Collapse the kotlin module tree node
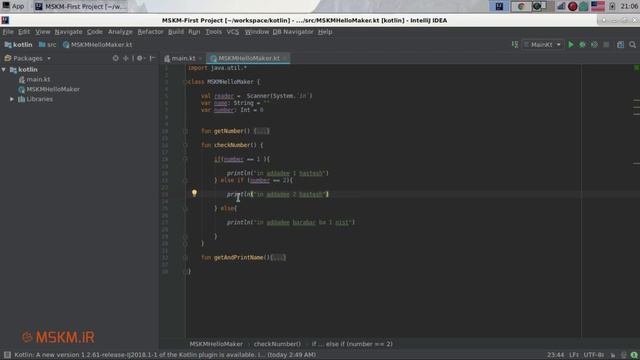Image resolution: width=640 pixels, height=360 pixels. pos(4,70)
